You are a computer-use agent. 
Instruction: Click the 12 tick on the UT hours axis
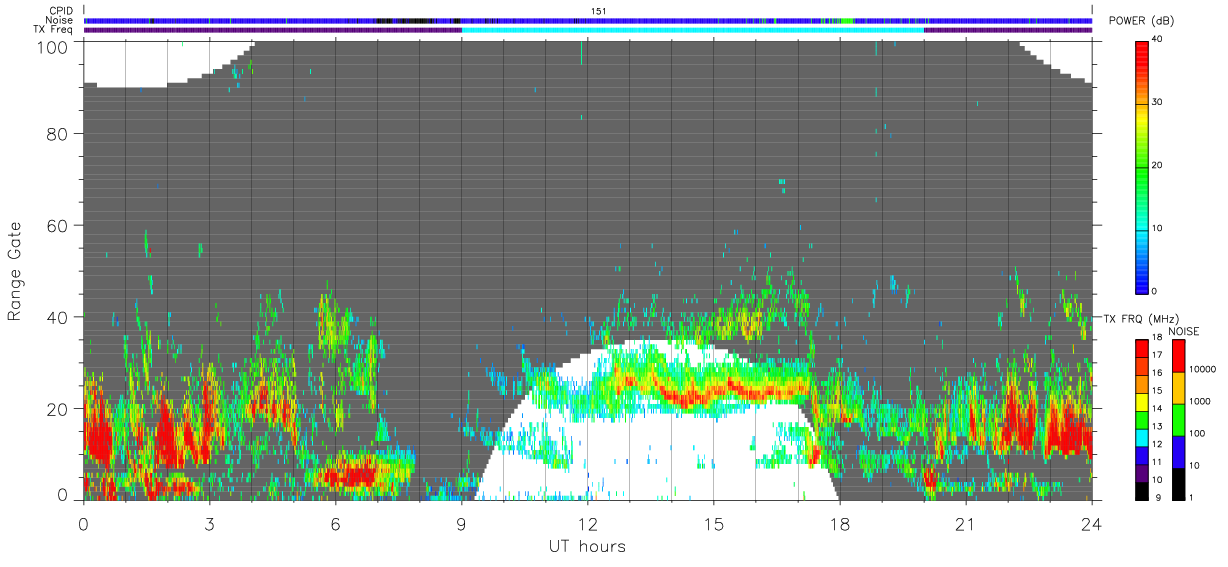(588, 523)
